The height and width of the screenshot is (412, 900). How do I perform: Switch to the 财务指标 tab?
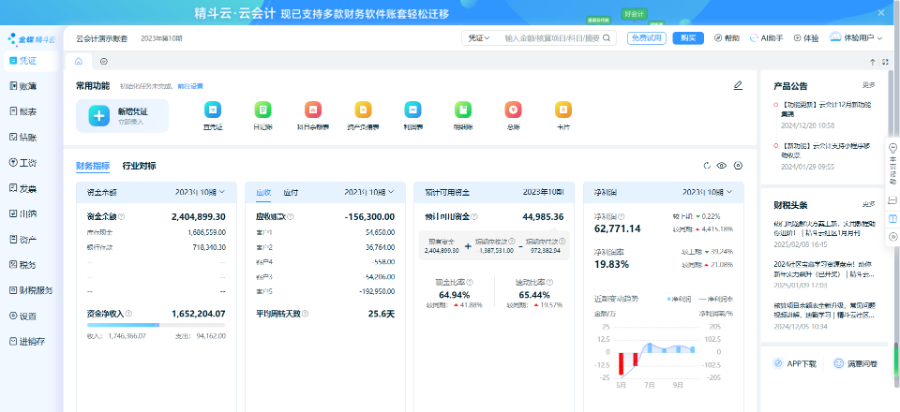(93, 166)
